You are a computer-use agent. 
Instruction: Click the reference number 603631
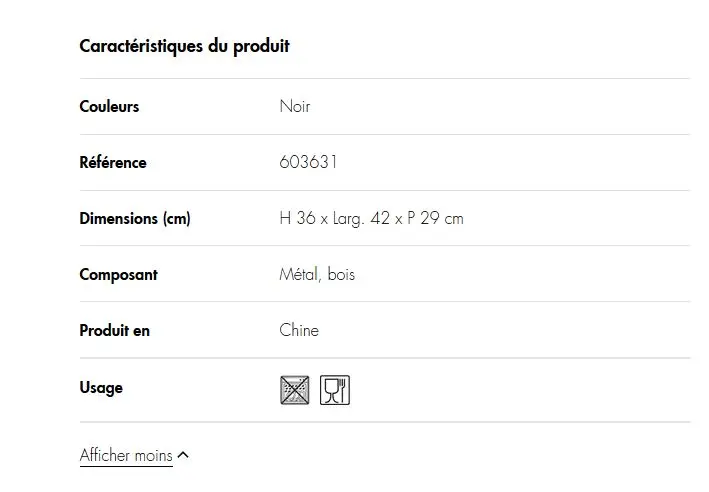point(308,162)
